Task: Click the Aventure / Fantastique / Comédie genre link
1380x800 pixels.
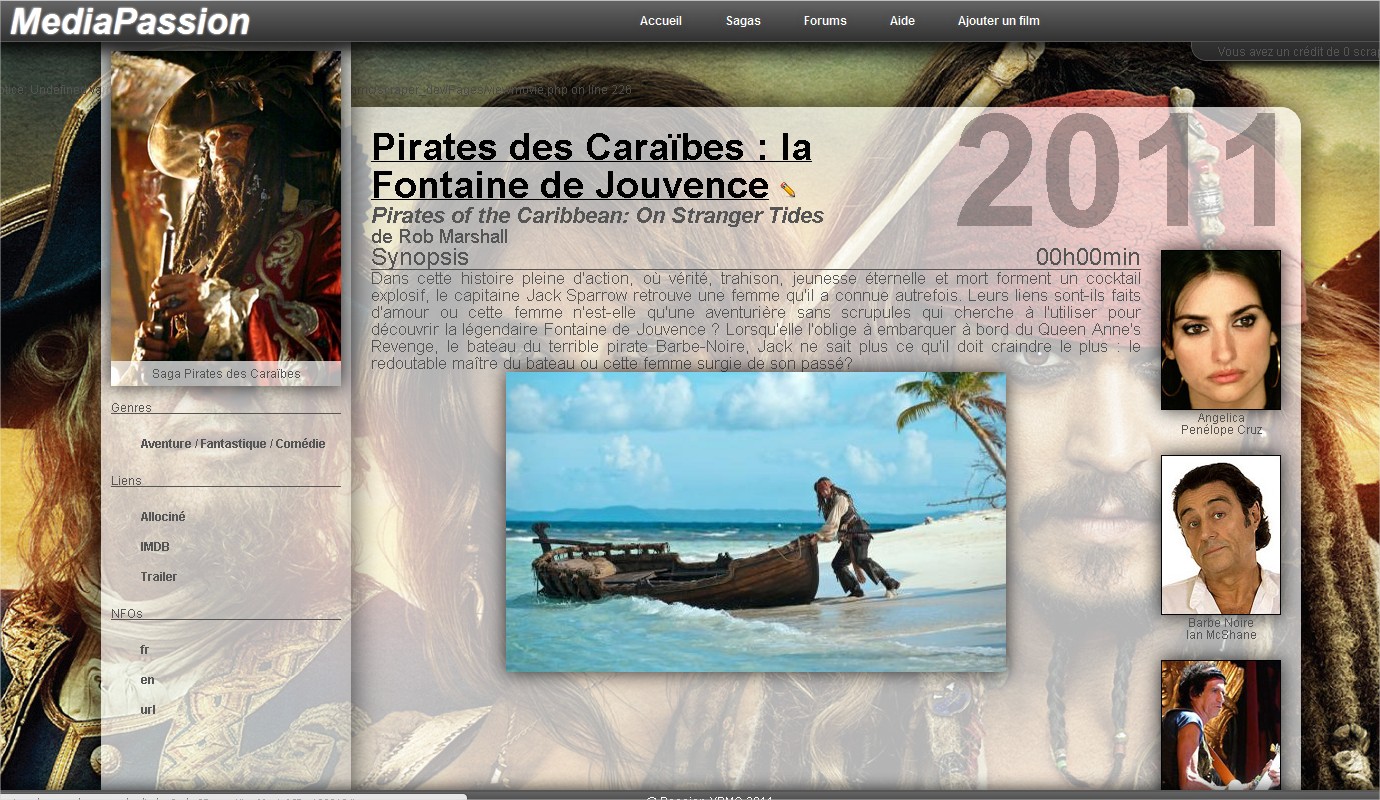Action: [233, 444]
